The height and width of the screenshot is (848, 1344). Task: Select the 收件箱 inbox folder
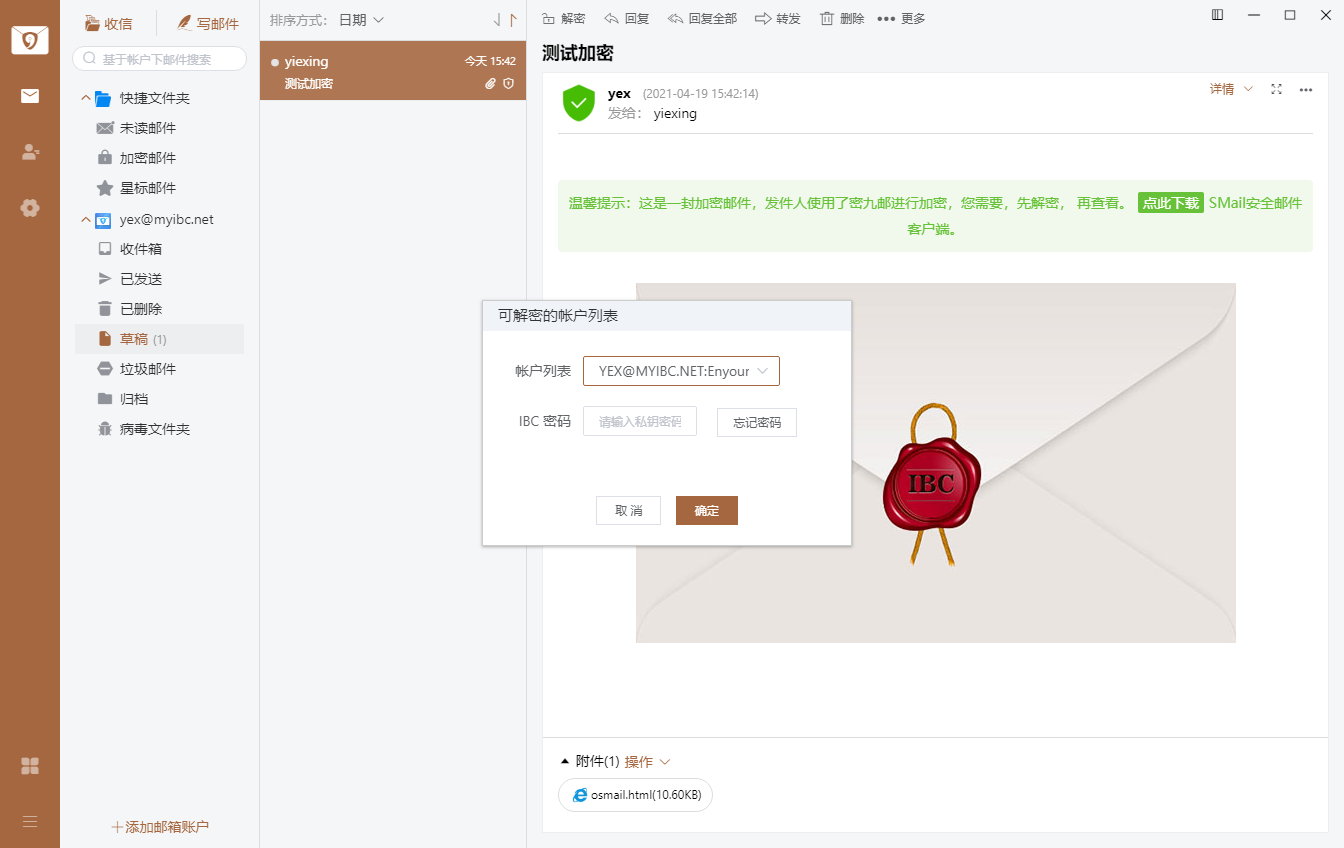(x=141, y=249)
